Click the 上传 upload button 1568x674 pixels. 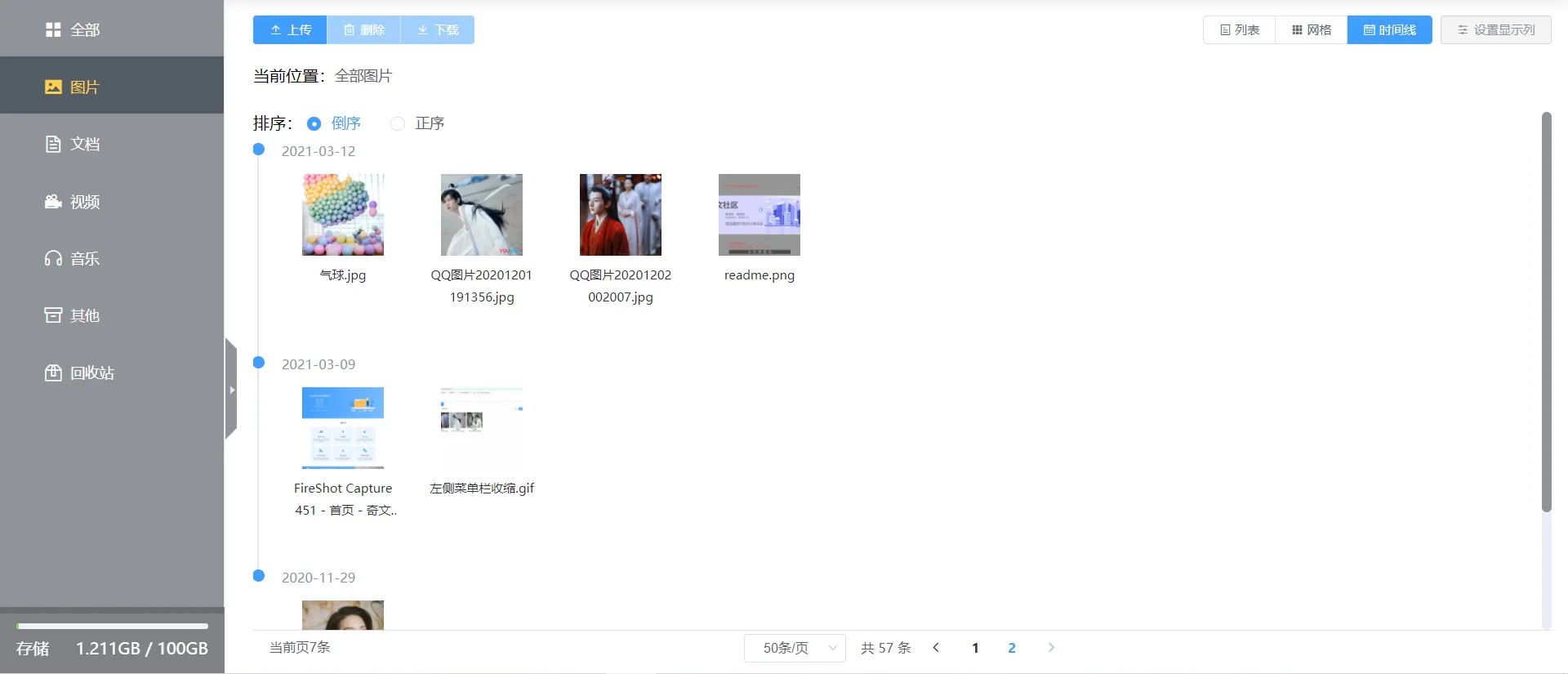click(x=290, y=29)
